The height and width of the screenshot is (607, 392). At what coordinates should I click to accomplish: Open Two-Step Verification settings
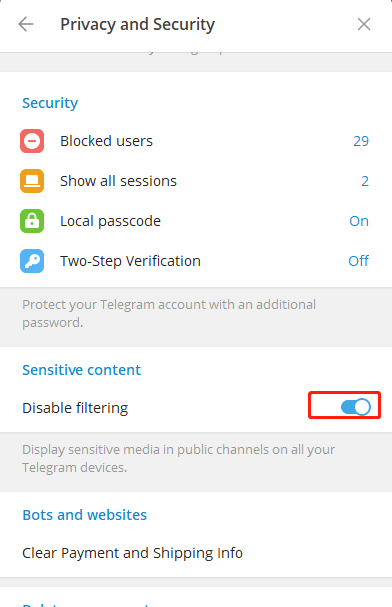pos(196,261)
